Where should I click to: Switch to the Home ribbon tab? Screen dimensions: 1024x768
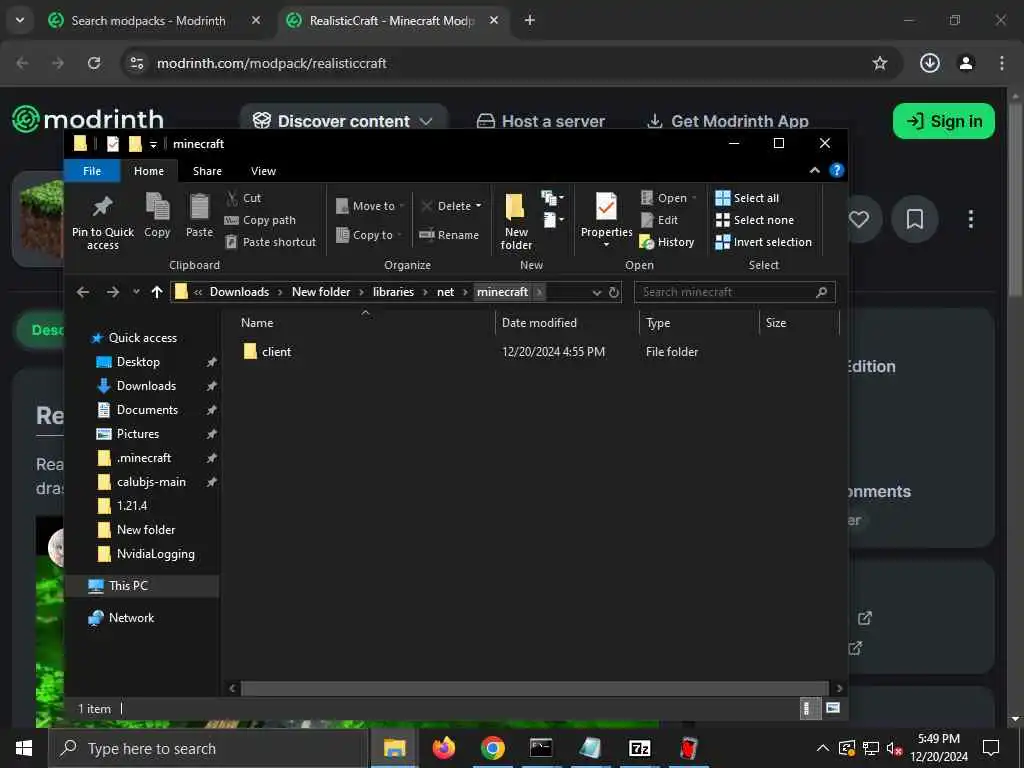tap(149, 171)
